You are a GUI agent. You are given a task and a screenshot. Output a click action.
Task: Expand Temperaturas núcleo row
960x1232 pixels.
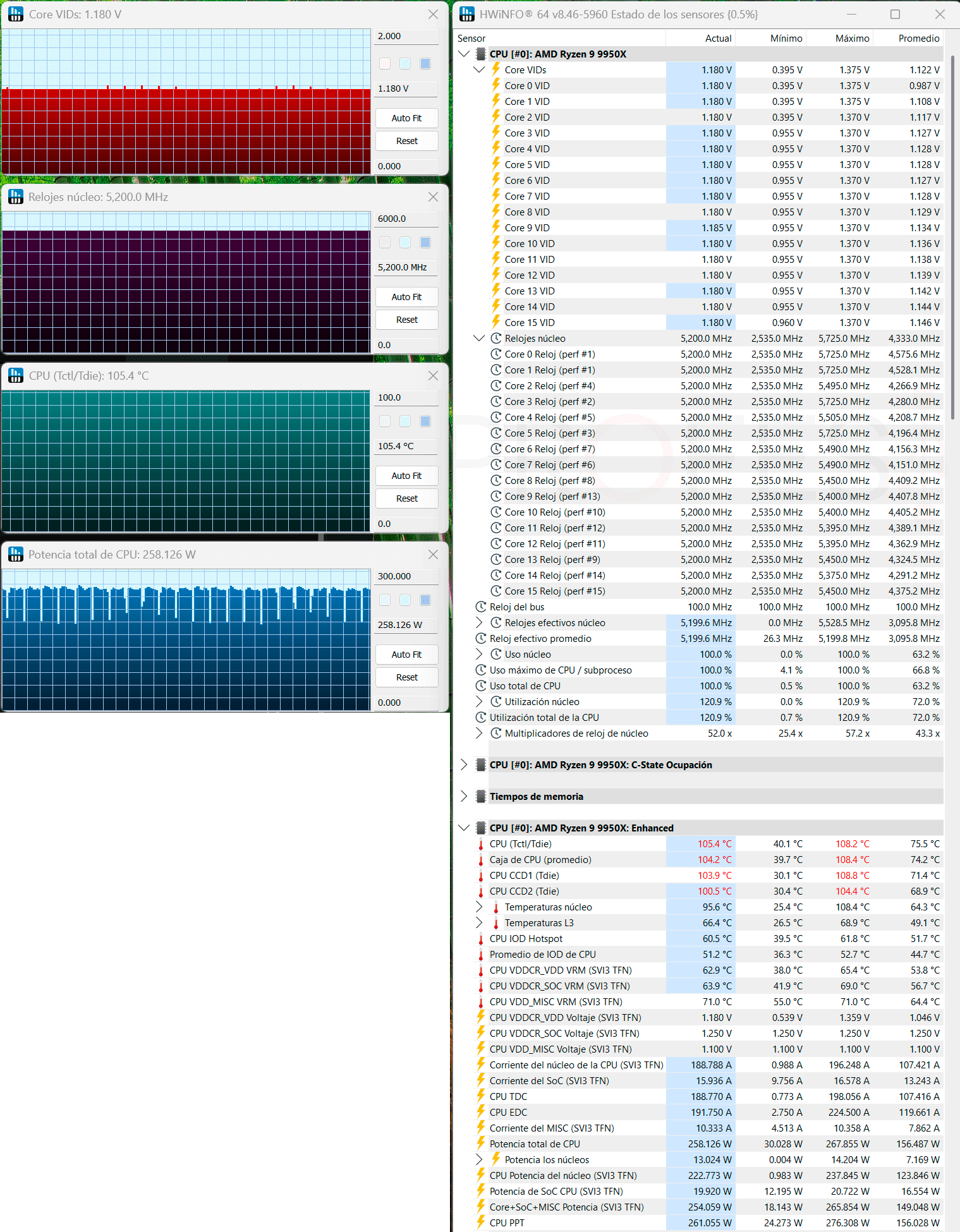[x=479, y=907]
